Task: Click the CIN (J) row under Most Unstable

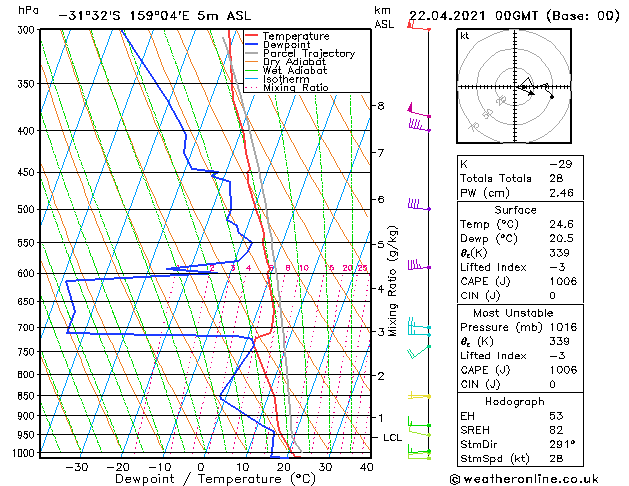Action: (x=520, y=384)
